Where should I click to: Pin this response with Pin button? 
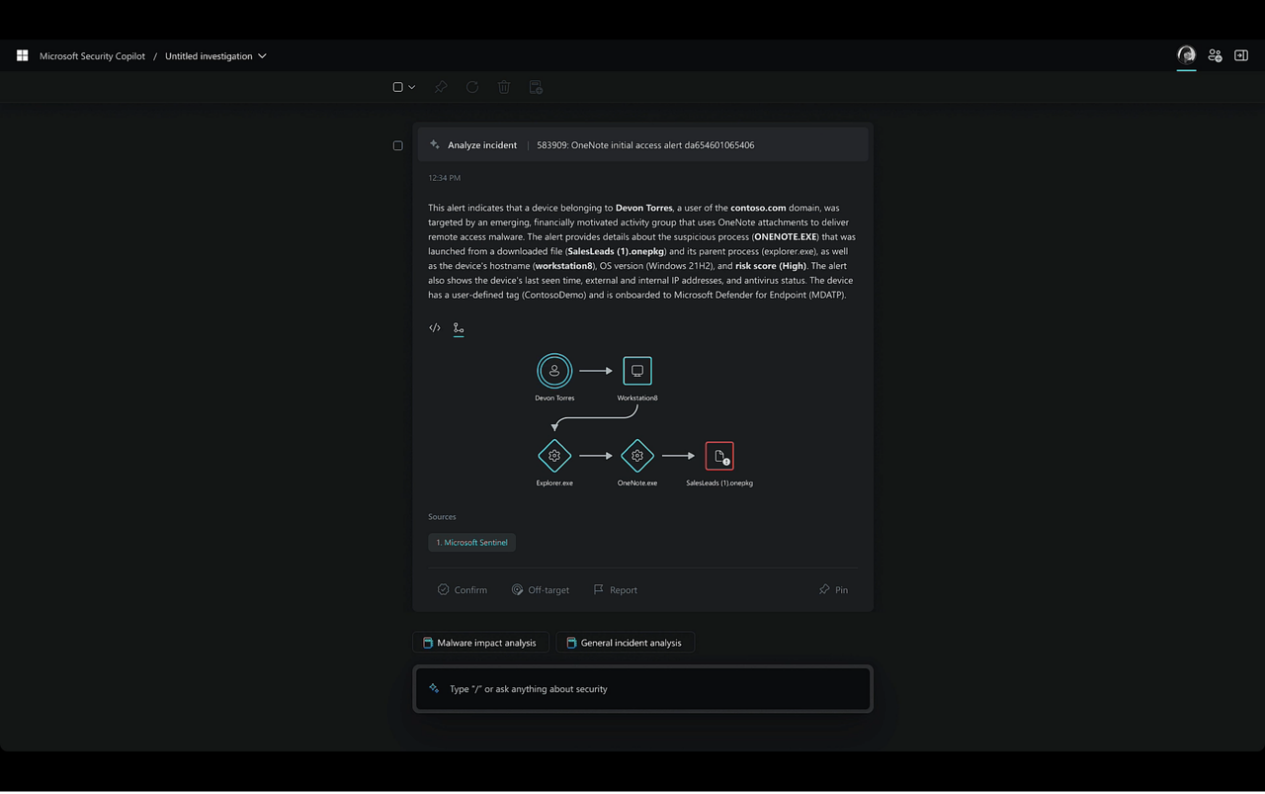(833, 590)
